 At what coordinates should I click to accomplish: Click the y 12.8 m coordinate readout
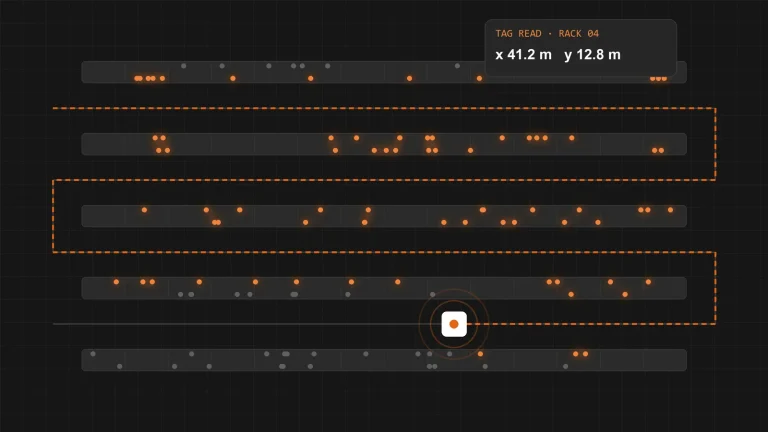click(x=592, y=54)
